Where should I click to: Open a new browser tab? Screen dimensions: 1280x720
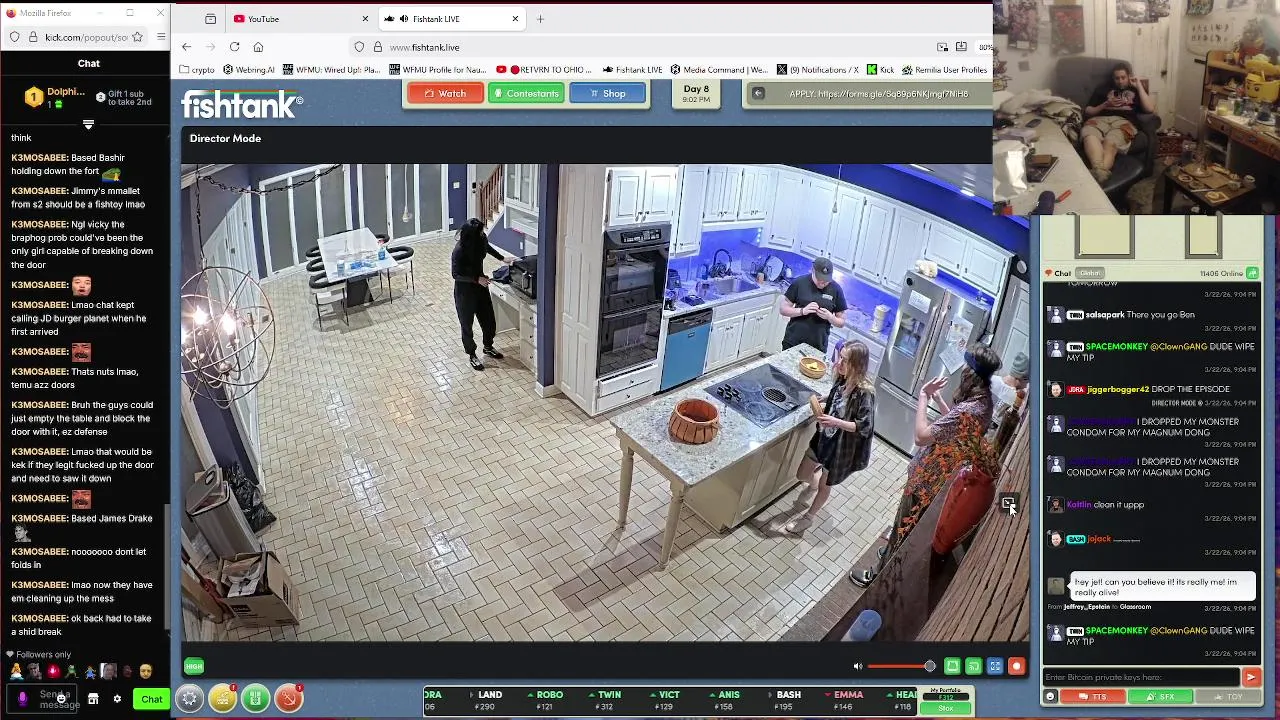tap(540, 19)
